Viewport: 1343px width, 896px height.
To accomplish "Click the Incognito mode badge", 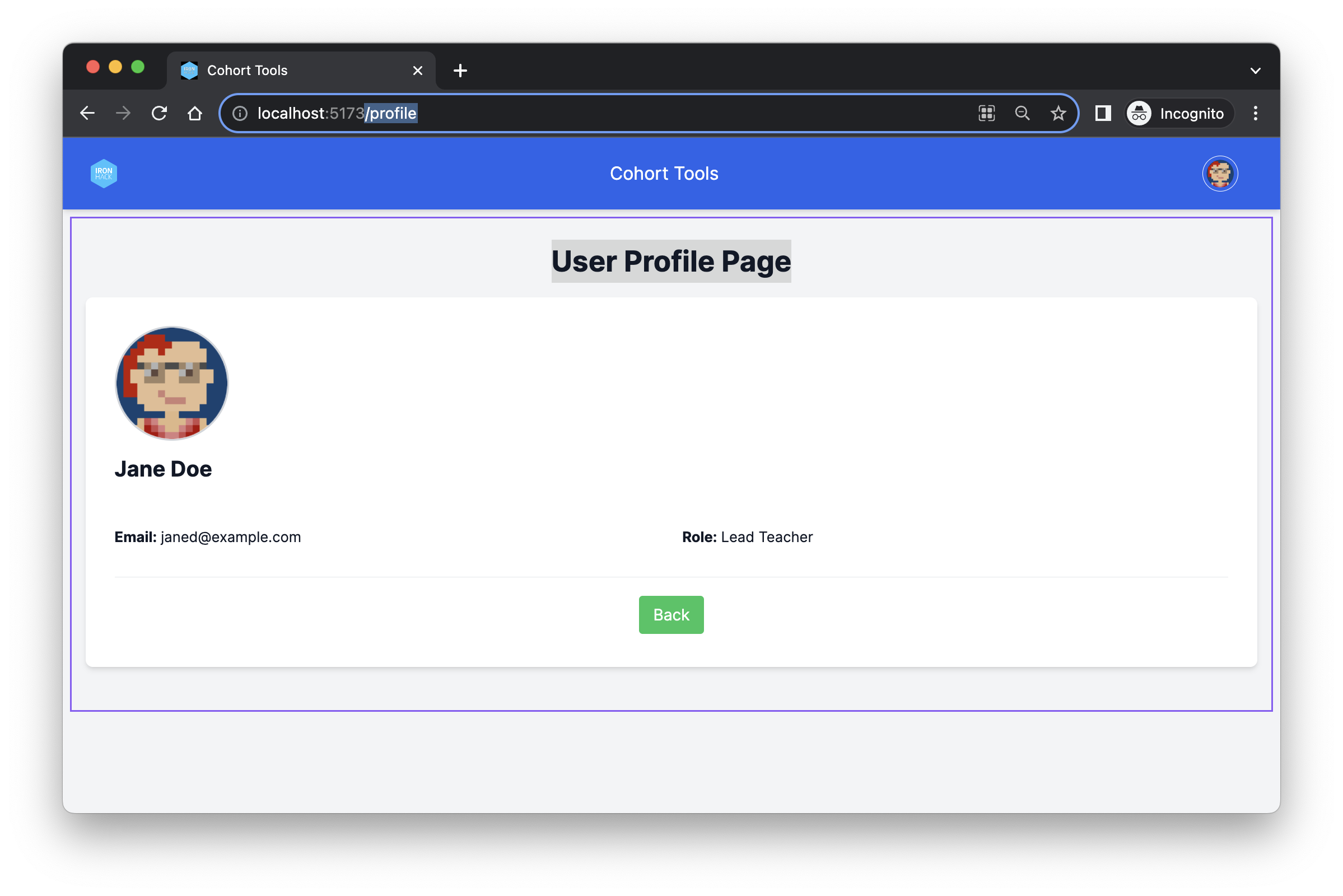I will [1178, 113].
